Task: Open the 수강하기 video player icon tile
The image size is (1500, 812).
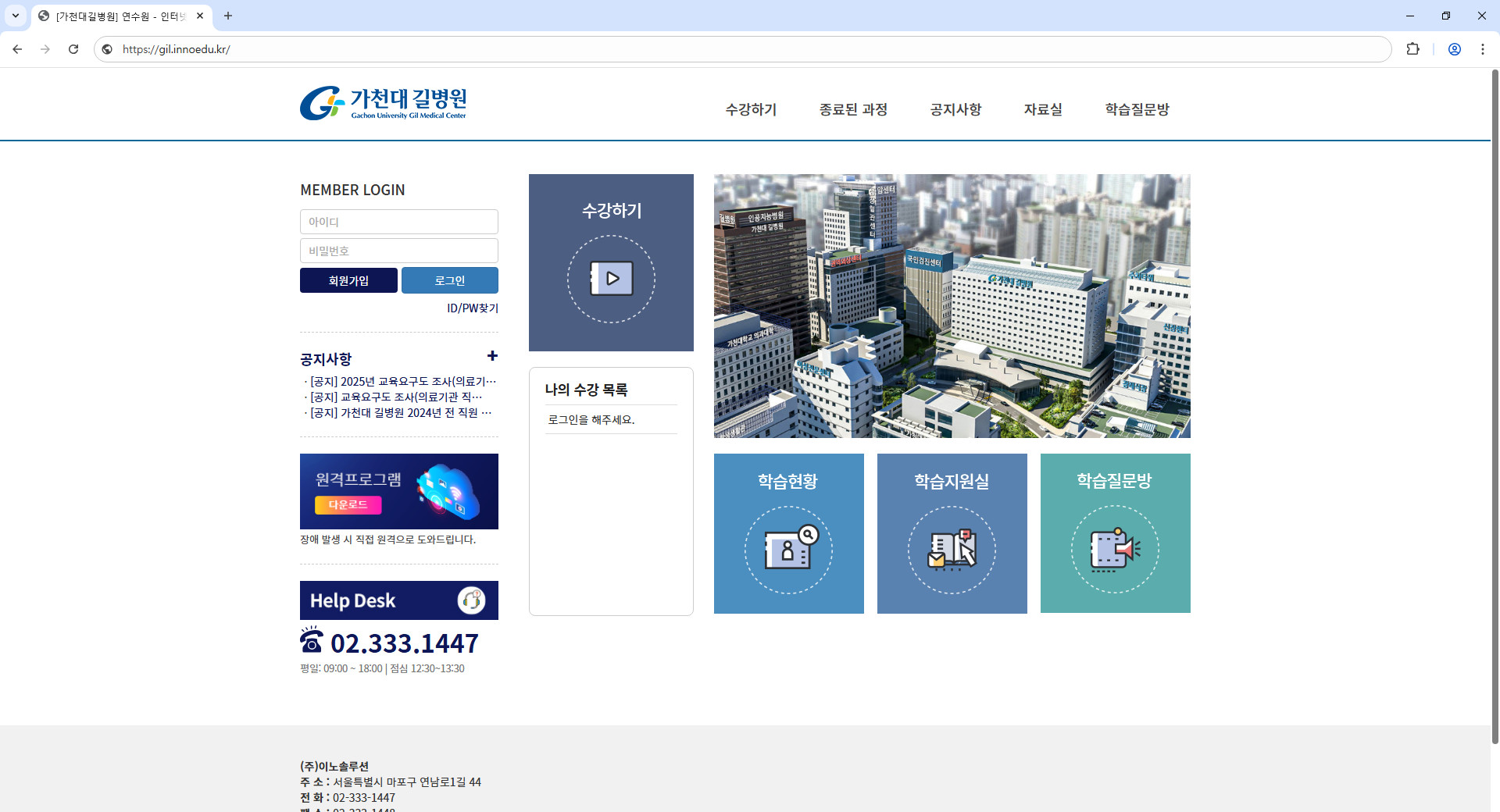Action: [x=611, y=279]
